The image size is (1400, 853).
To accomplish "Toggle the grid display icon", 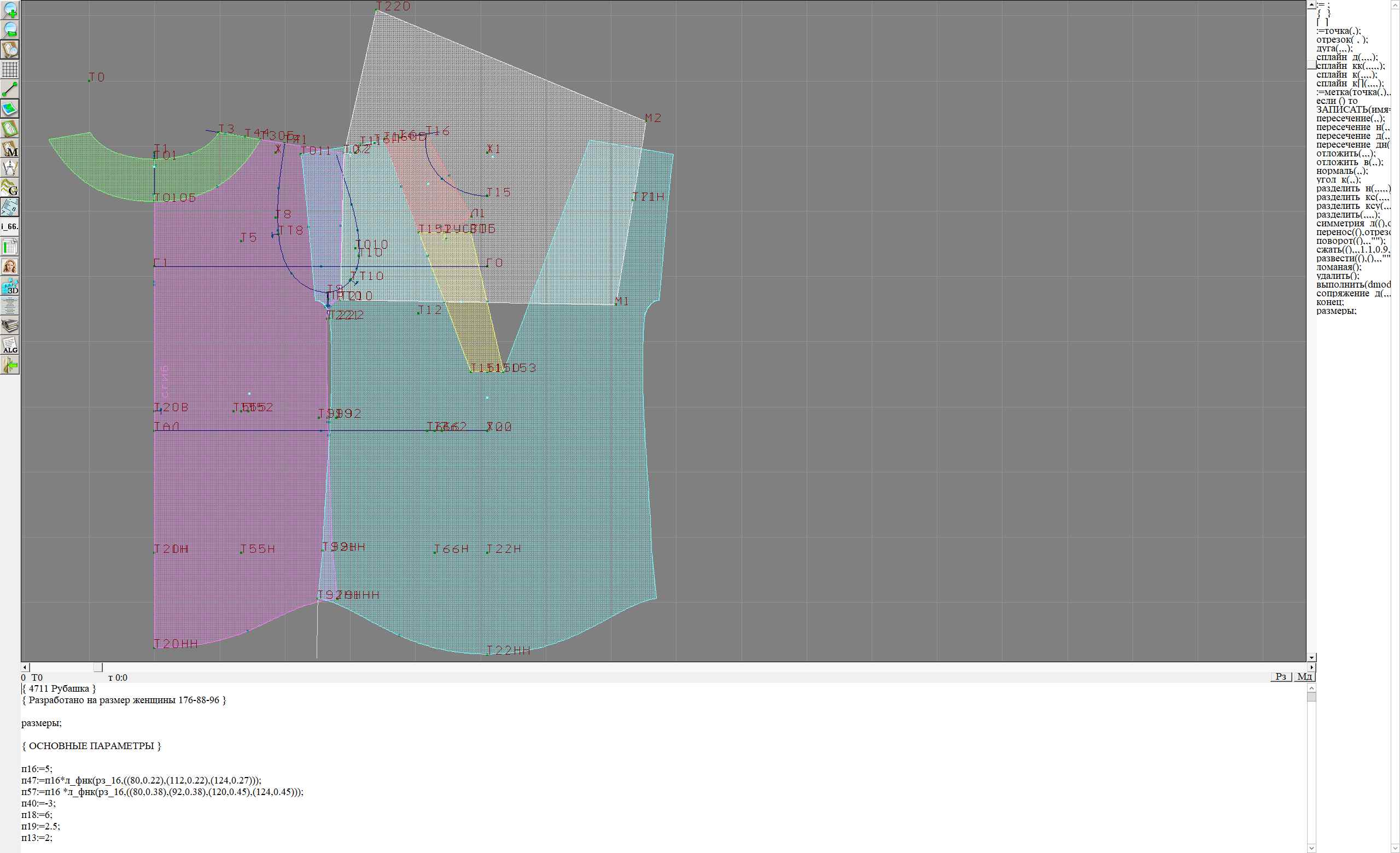I will [10, 69].
